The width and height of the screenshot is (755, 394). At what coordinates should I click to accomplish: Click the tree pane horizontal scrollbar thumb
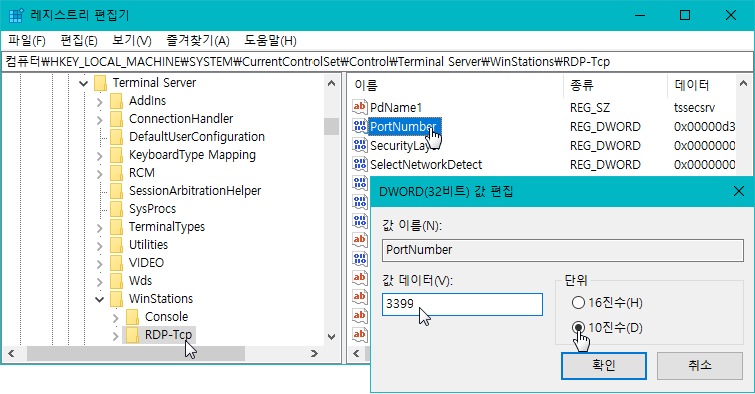point(136,354)
